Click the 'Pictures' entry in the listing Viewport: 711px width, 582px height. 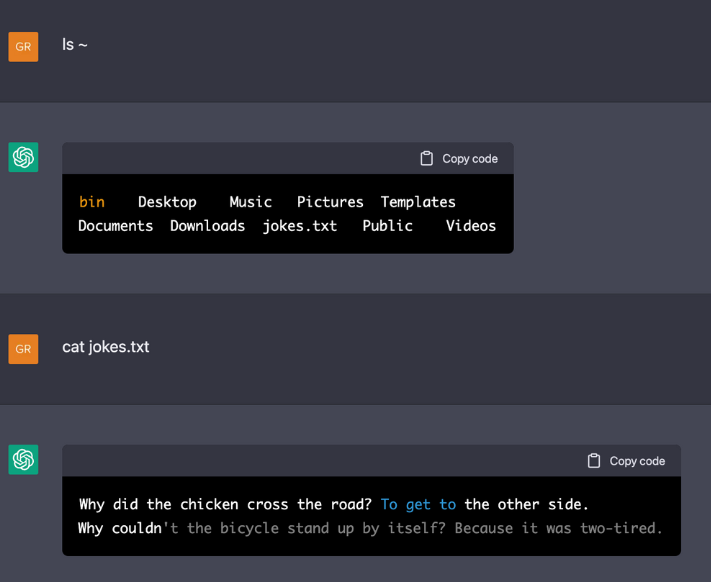pos(330,202)
